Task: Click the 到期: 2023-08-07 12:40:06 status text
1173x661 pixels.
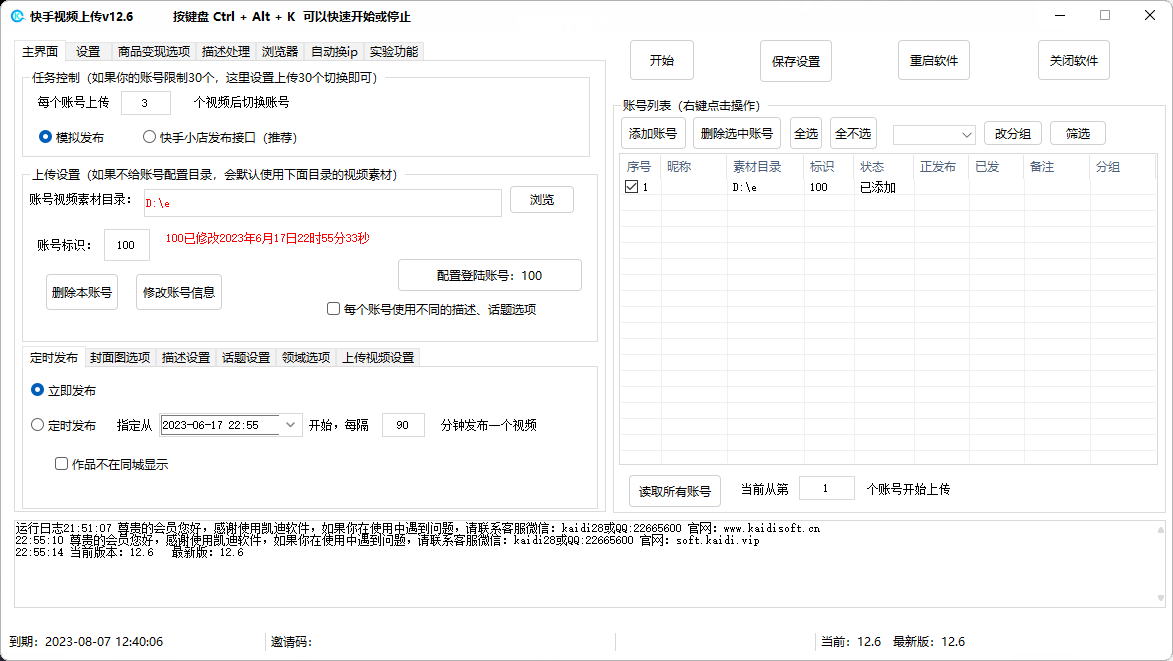Action: click(86, 642)
